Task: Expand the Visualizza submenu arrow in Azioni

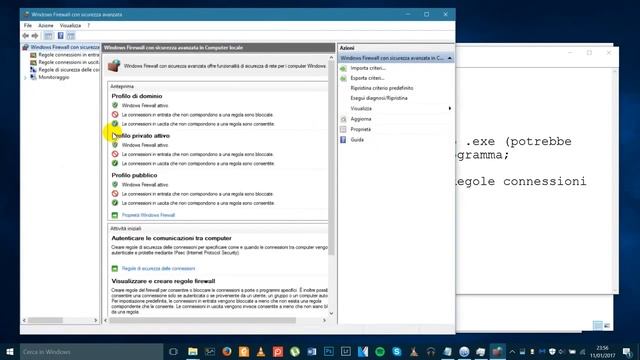Action: point(450,109)
